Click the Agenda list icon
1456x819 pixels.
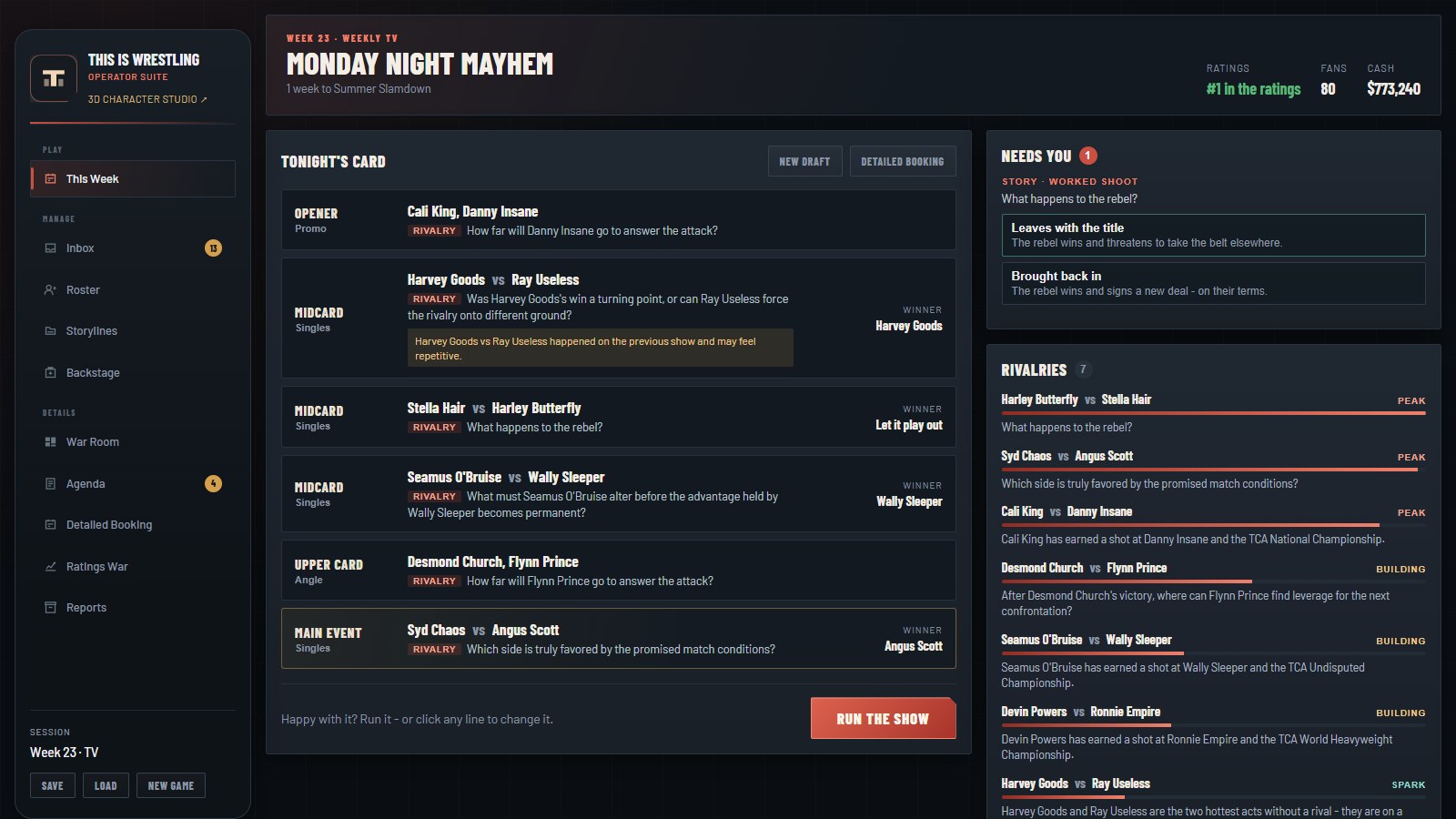(x=51, y=484)
